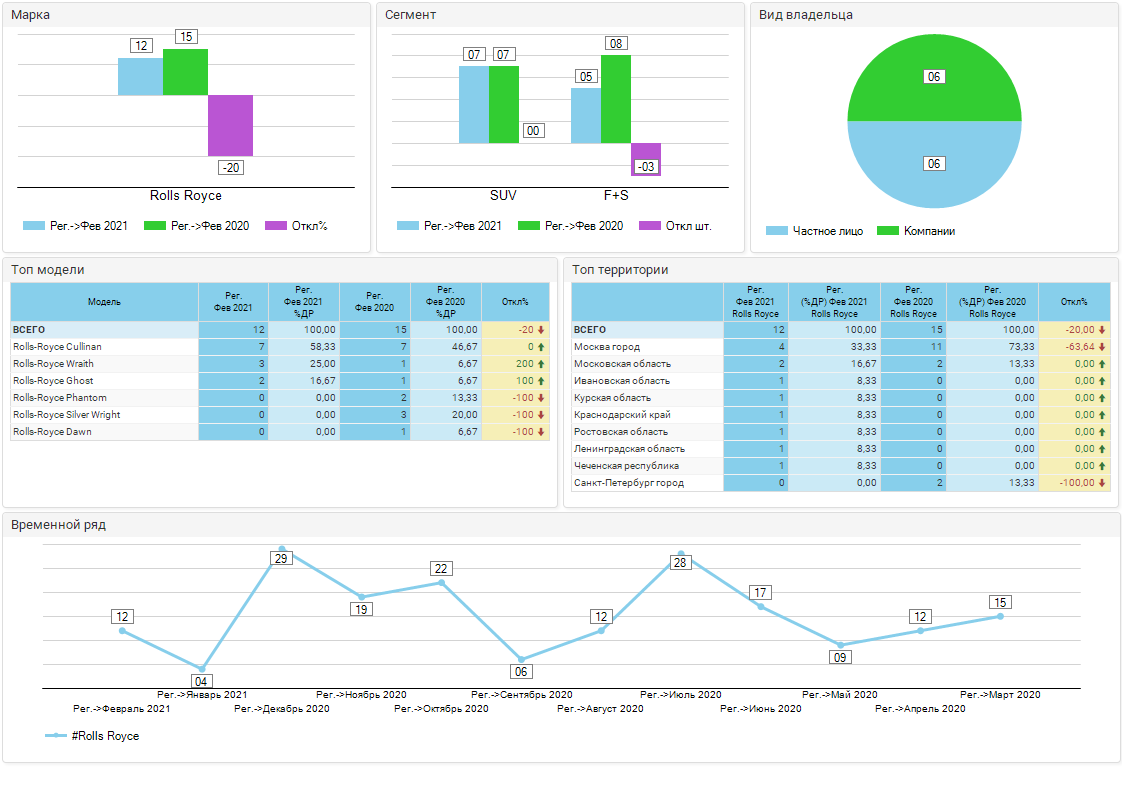Click the data point labeled 29 on the line chart

(281, 565)
